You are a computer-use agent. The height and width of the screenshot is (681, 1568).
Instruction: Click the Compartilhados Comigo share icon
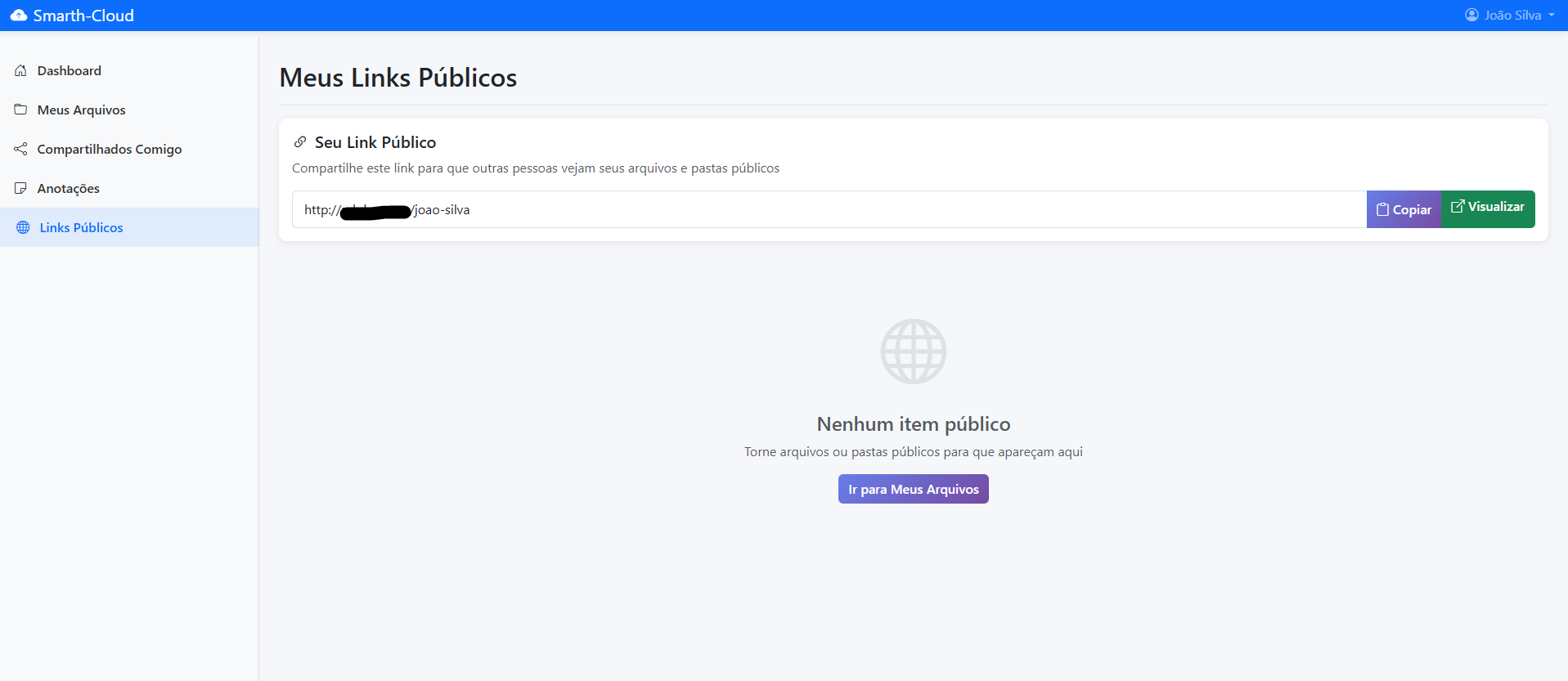click(21, 149)
